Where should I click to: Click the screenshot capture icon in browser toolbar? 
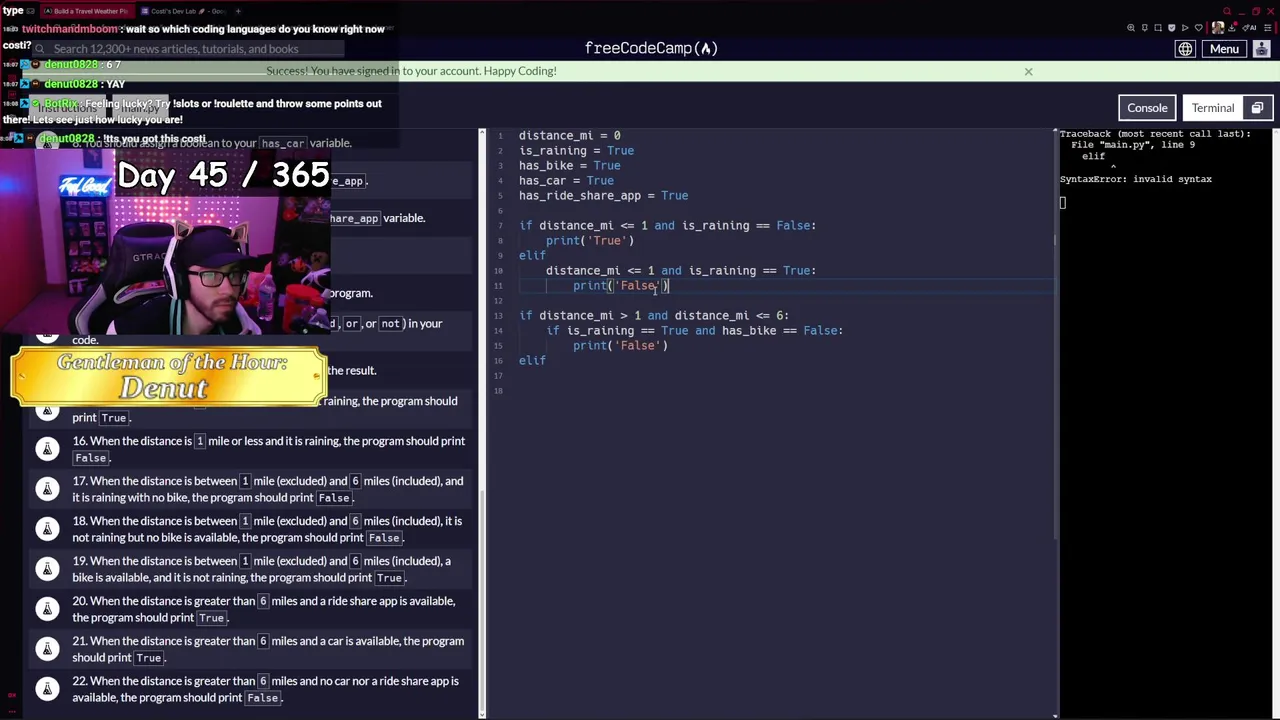coord(1158,28)
